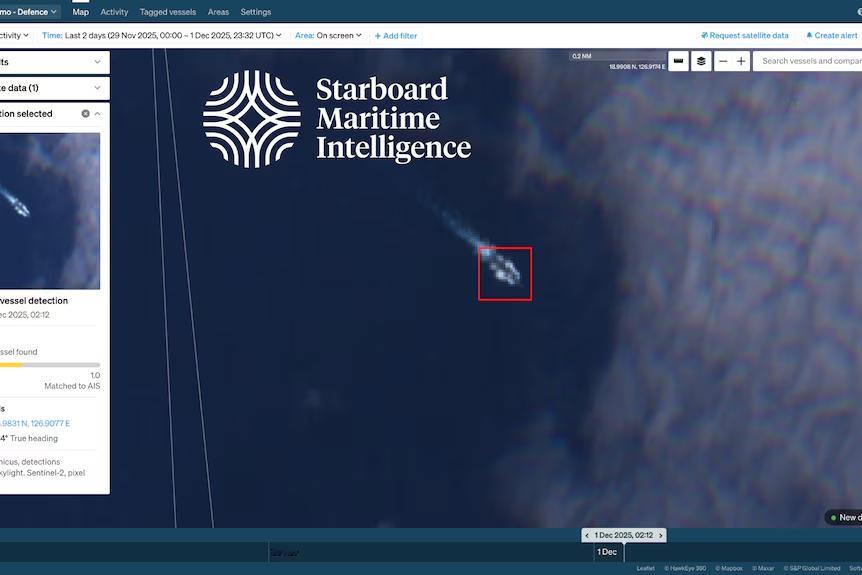862x575 pixels.
Task: Click the Create alert button
Action: click(x=832, y=35)
